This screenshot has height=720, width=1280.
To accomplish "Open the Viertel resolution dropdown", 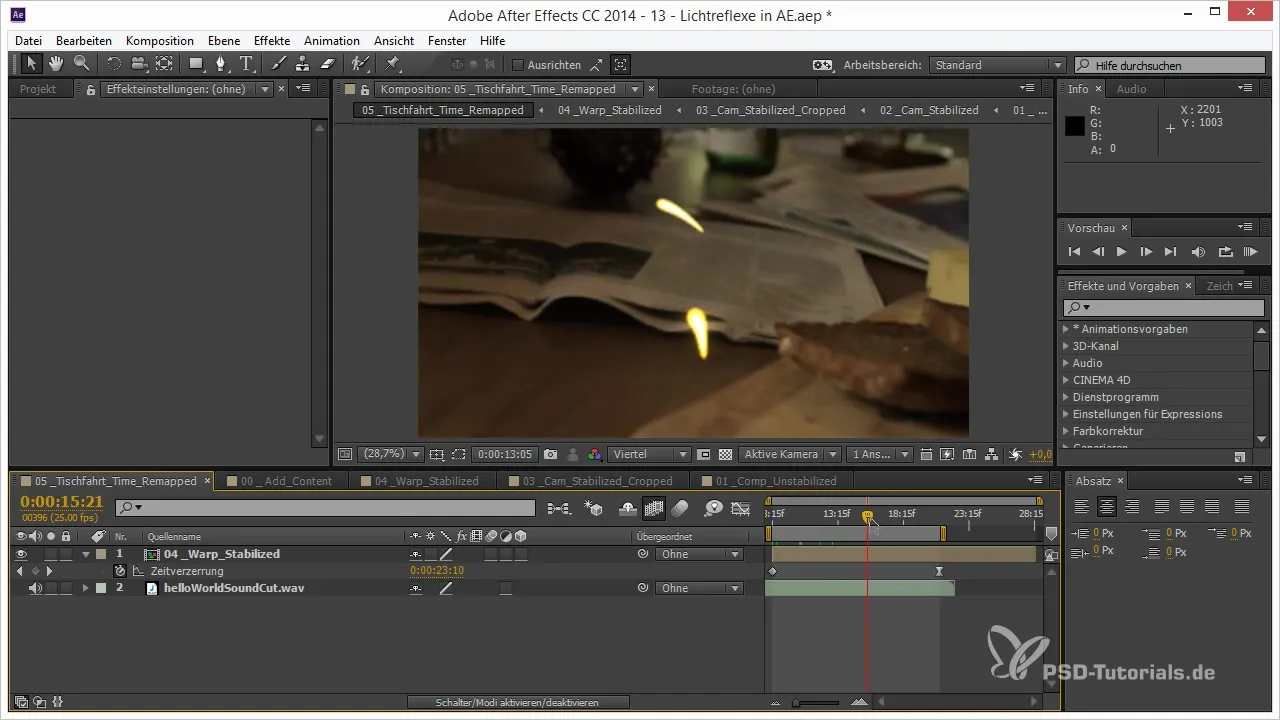I will pos(650,454).
